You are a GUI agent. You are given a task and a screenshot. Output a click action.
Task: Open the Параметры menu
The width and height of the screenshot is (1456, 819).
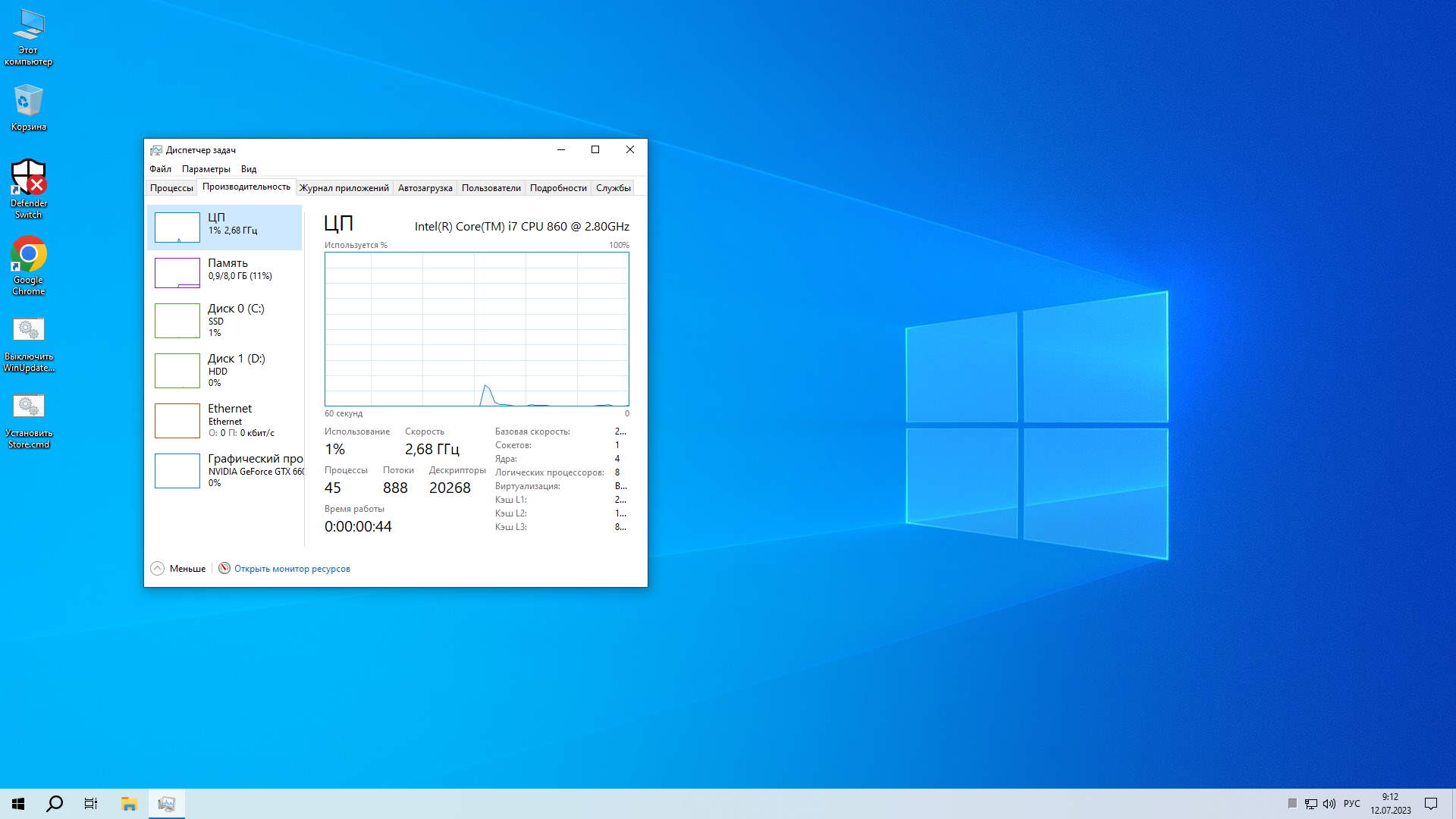[x=206, y=169]
